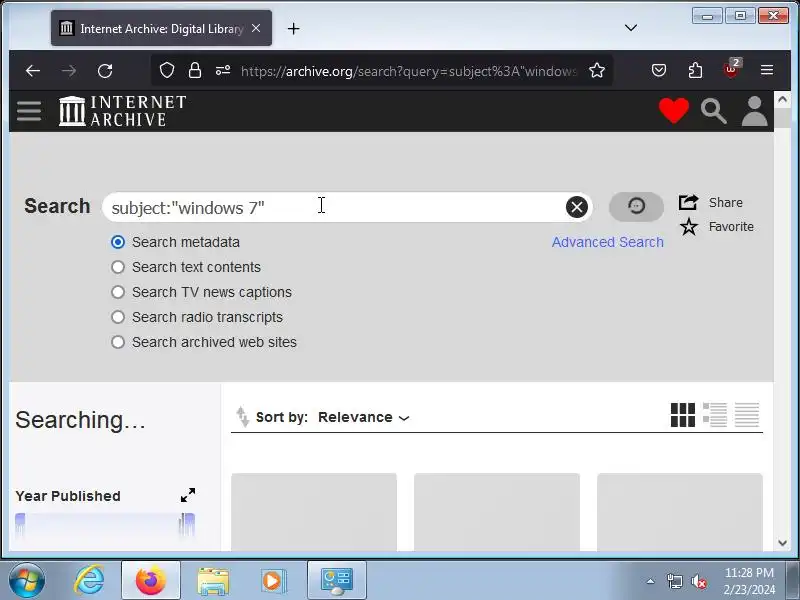Switch to compact list view
This screenshot has width=800, height=600.
coord(747,415)
